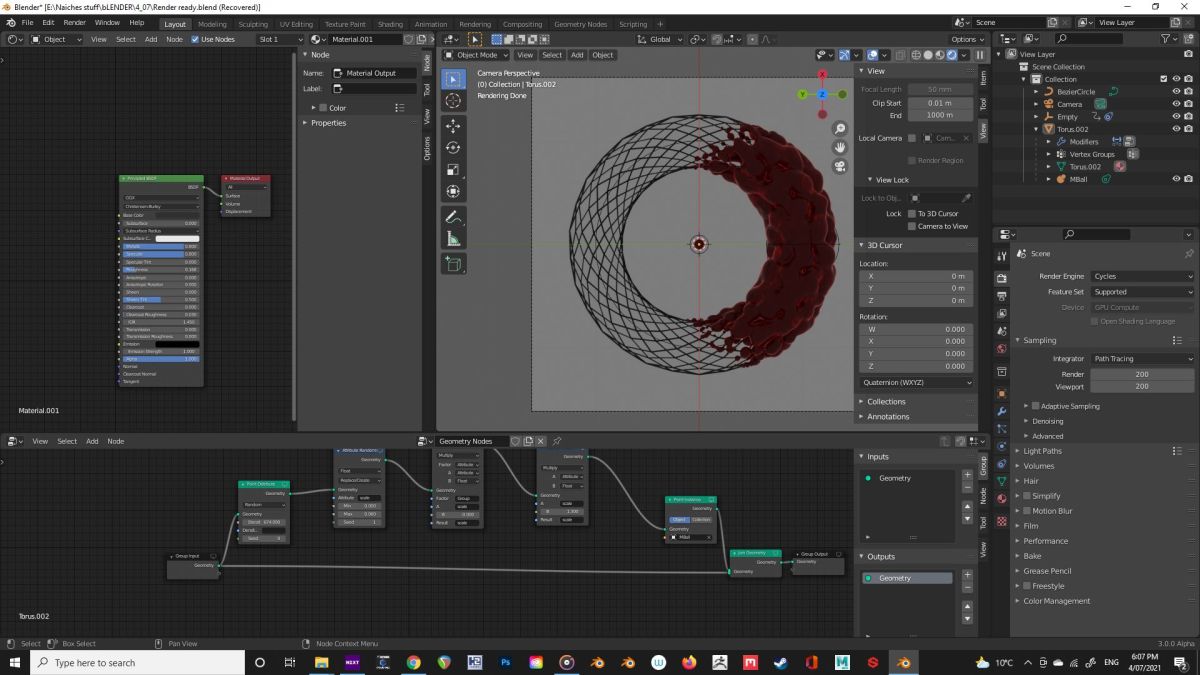1200x675 pixels.
Task: Open Firefox from the Windows taskbar
Action: [x=689, y=662]
